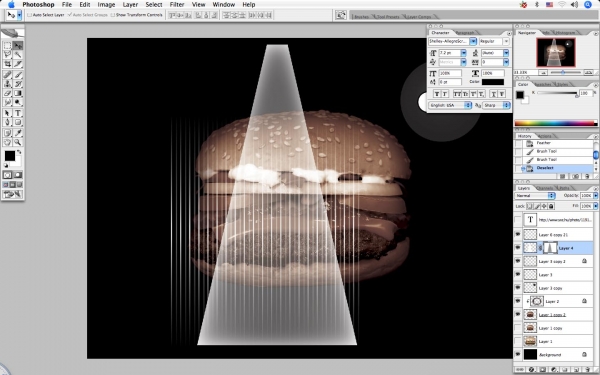Open the font style dropdown showing Regular
Image resolution: width=600 pixels, height=375 pixels.
pos(506,41)
